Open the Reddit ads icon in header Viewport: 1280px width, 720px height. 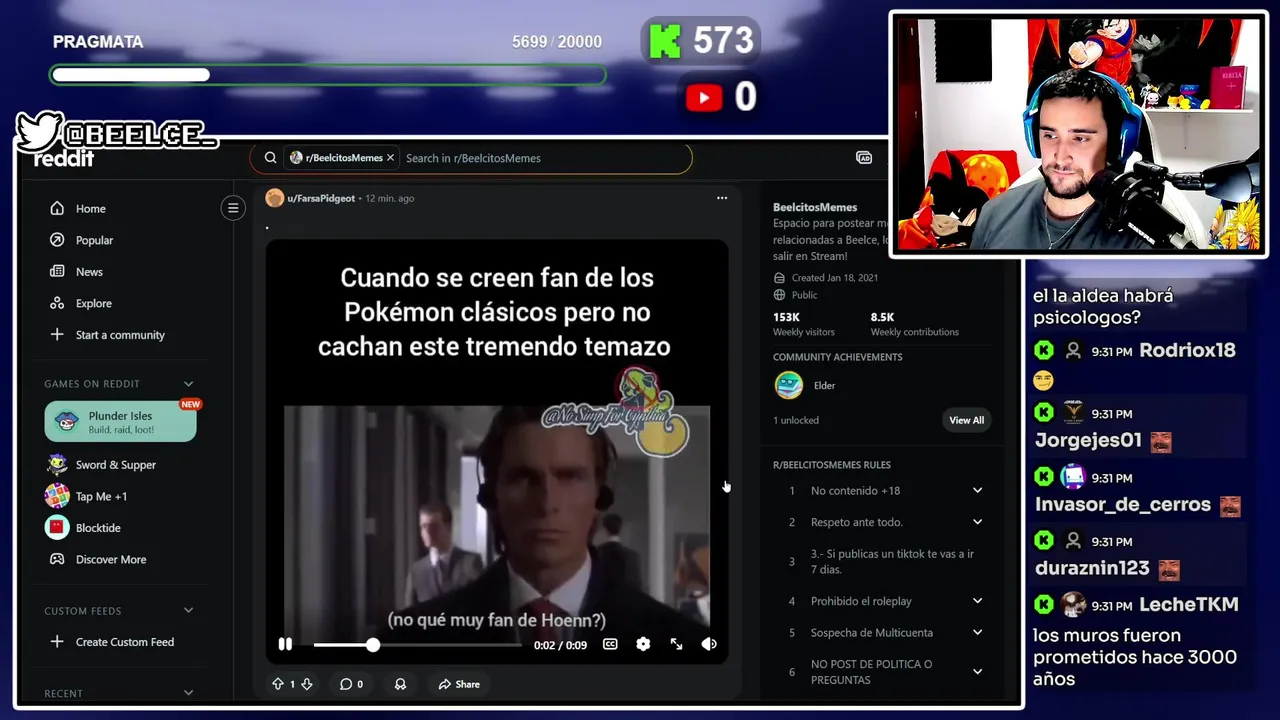point(864,158)
